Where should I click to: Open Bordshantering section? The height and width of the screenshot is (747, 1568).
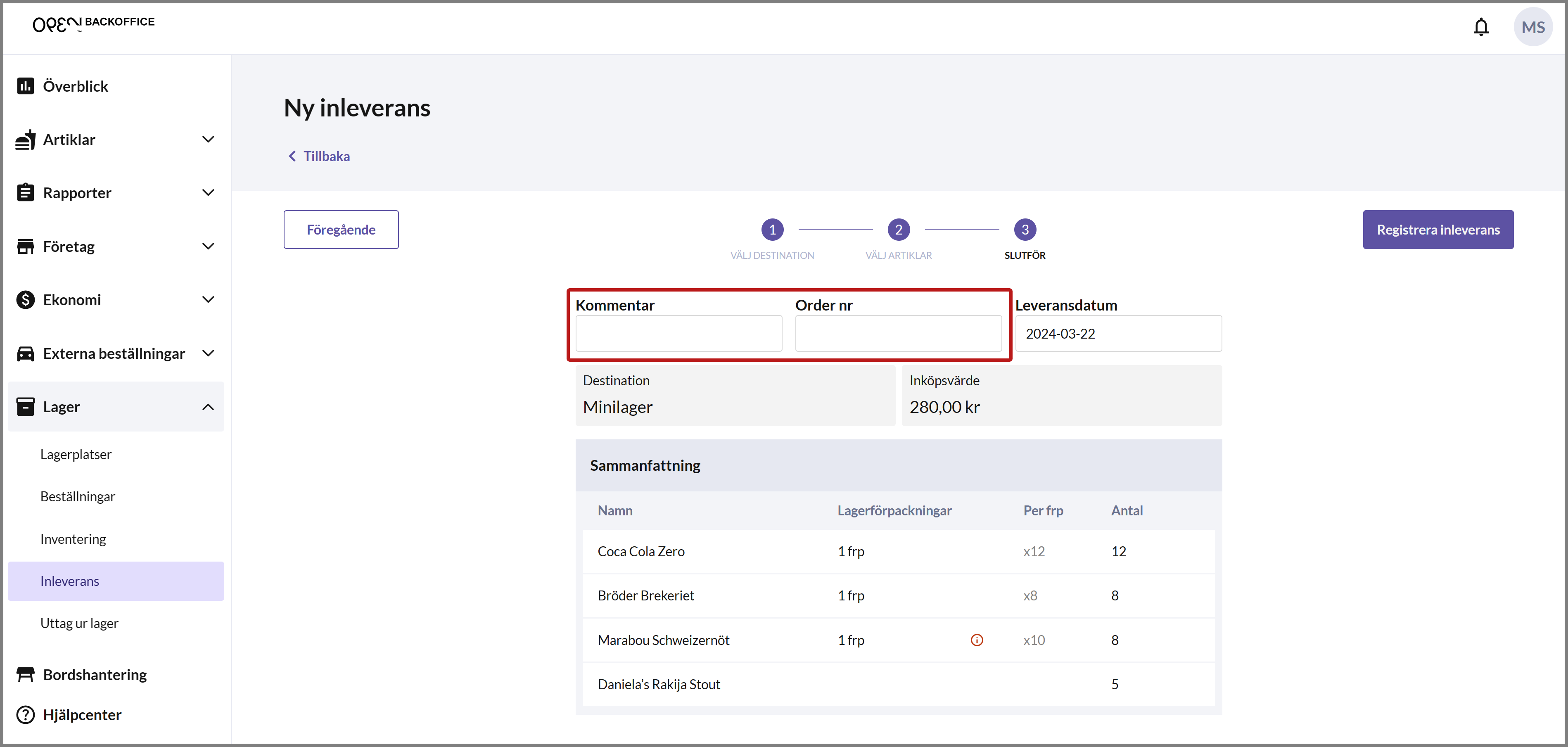(x=95, y=674)
